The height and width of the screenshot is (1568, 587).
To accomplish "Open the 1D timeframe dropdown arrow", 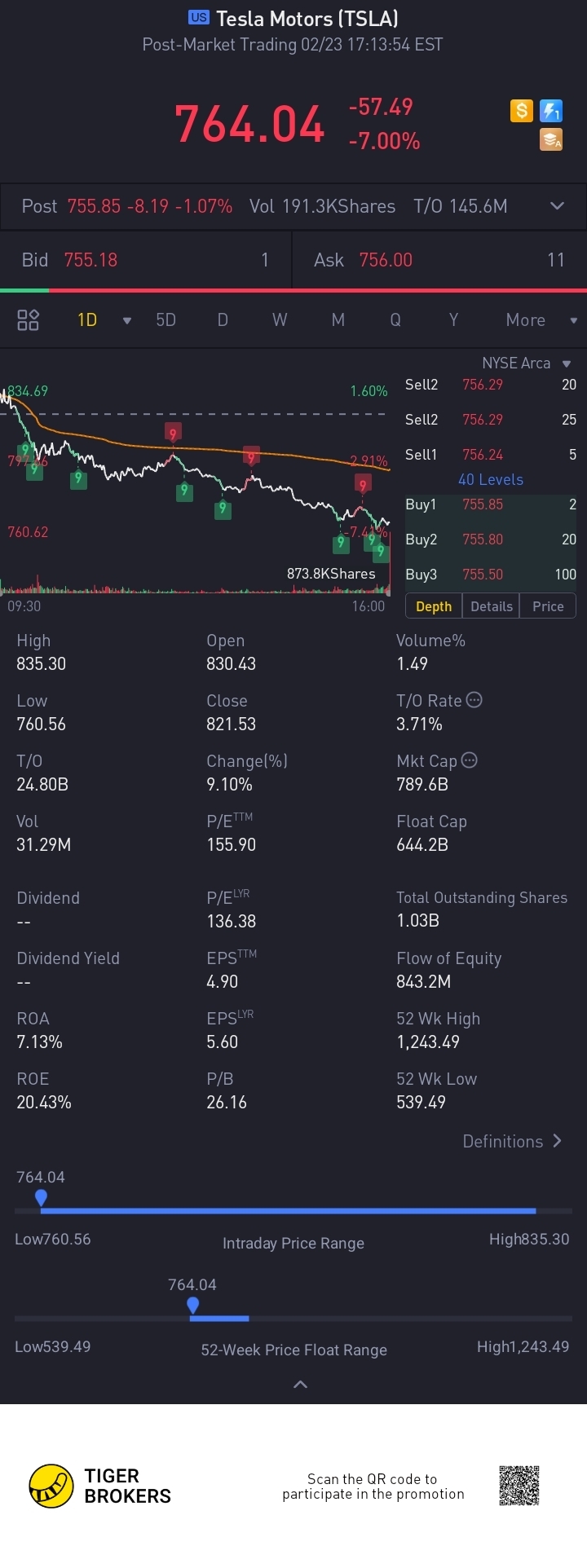I will 126,320.
